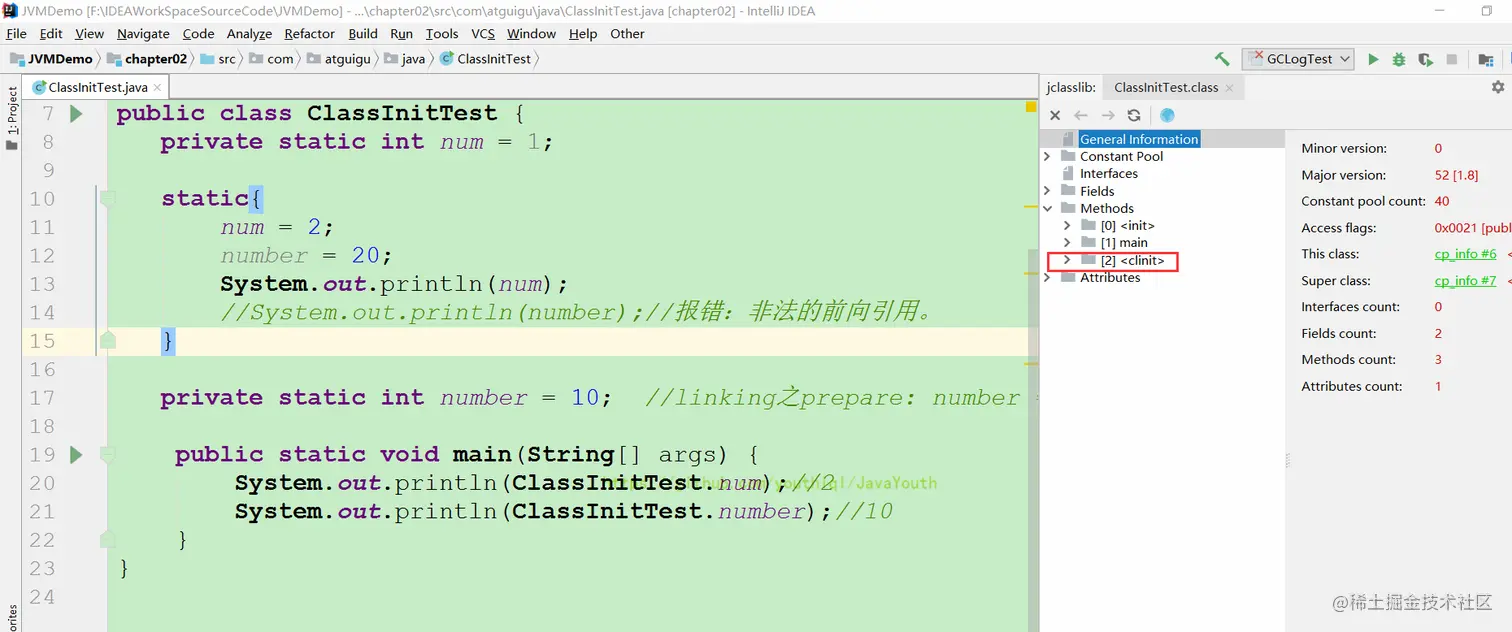Toggle code fold marker at static block line 10
The image size is (1512, 632).
pyautogui.click(x=108, y=198)
